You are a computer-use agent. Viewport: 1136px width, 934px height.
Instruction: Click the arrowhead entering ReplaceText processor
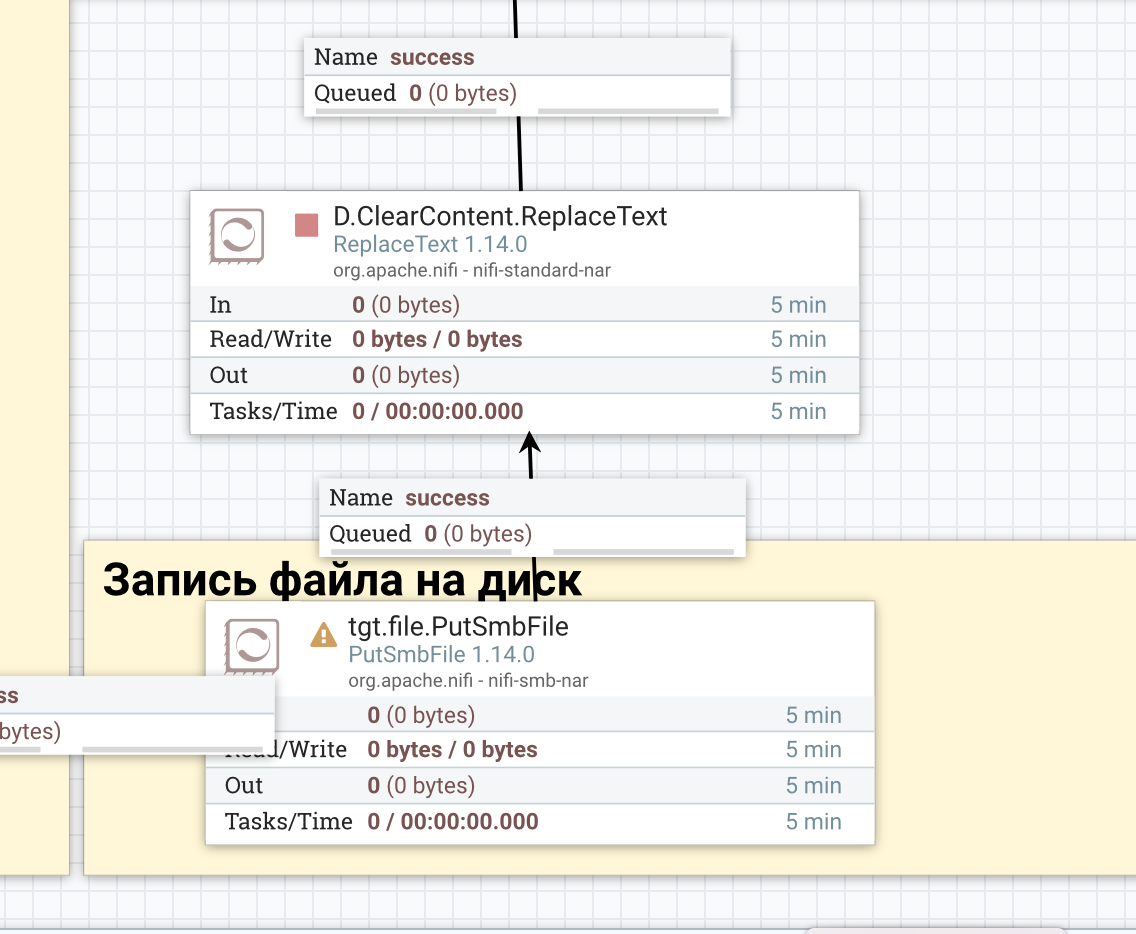point(530,443)
